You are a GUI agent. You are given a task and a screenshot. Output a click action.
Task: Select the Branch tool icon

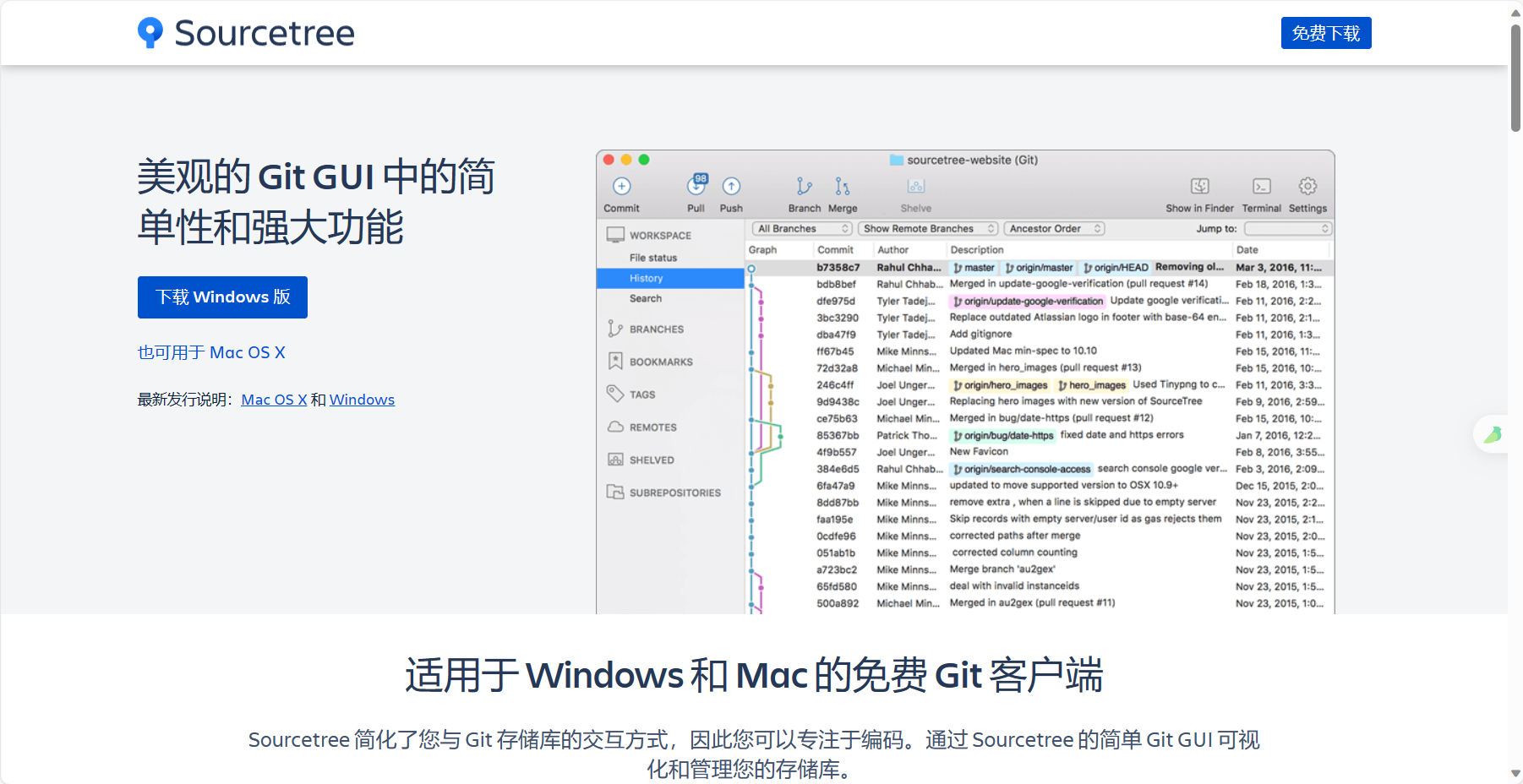[x=803, y=187]
